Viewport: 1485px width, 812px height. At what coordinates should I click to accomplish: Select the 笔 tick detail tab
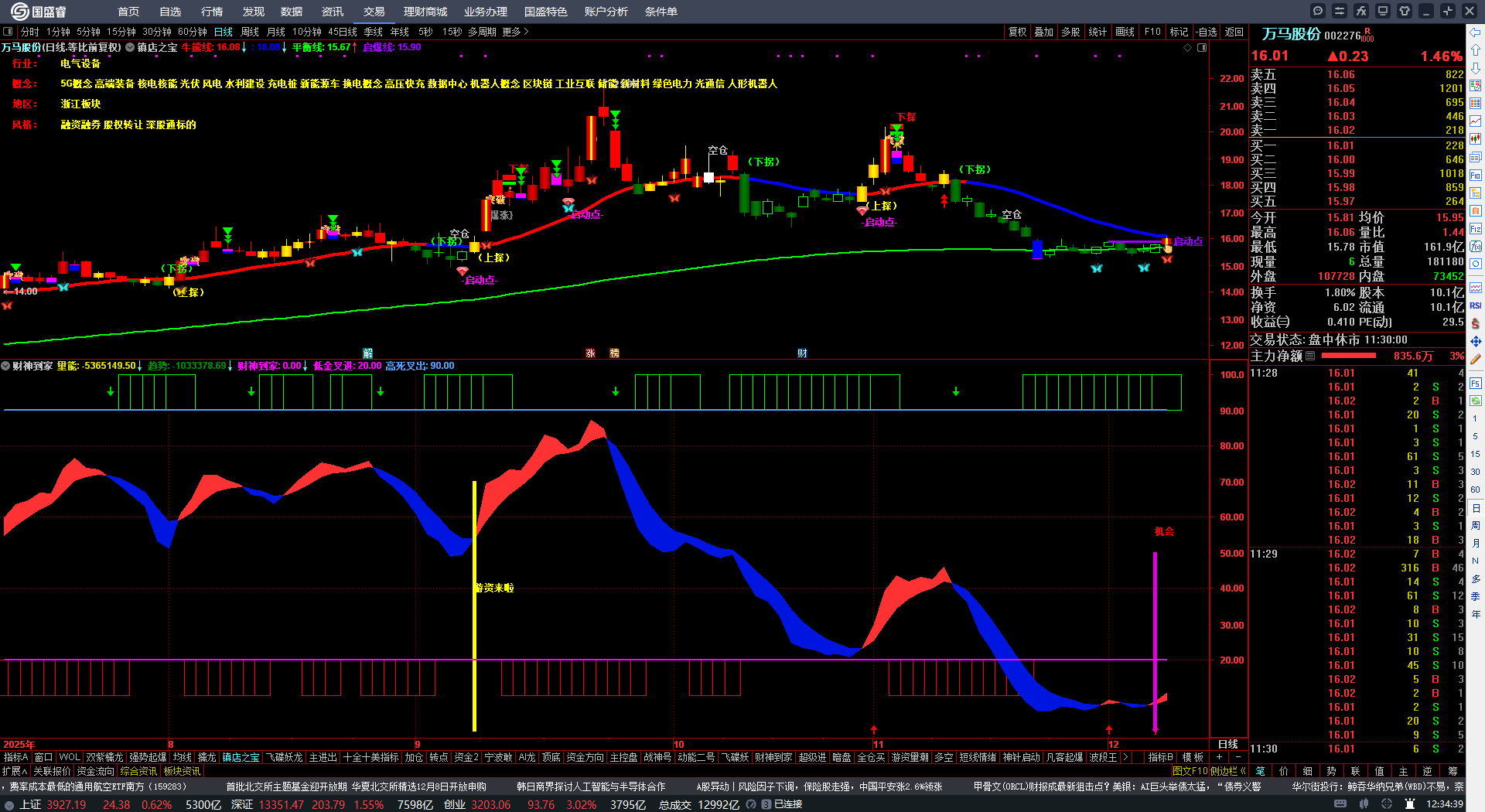click(1260, 771)
